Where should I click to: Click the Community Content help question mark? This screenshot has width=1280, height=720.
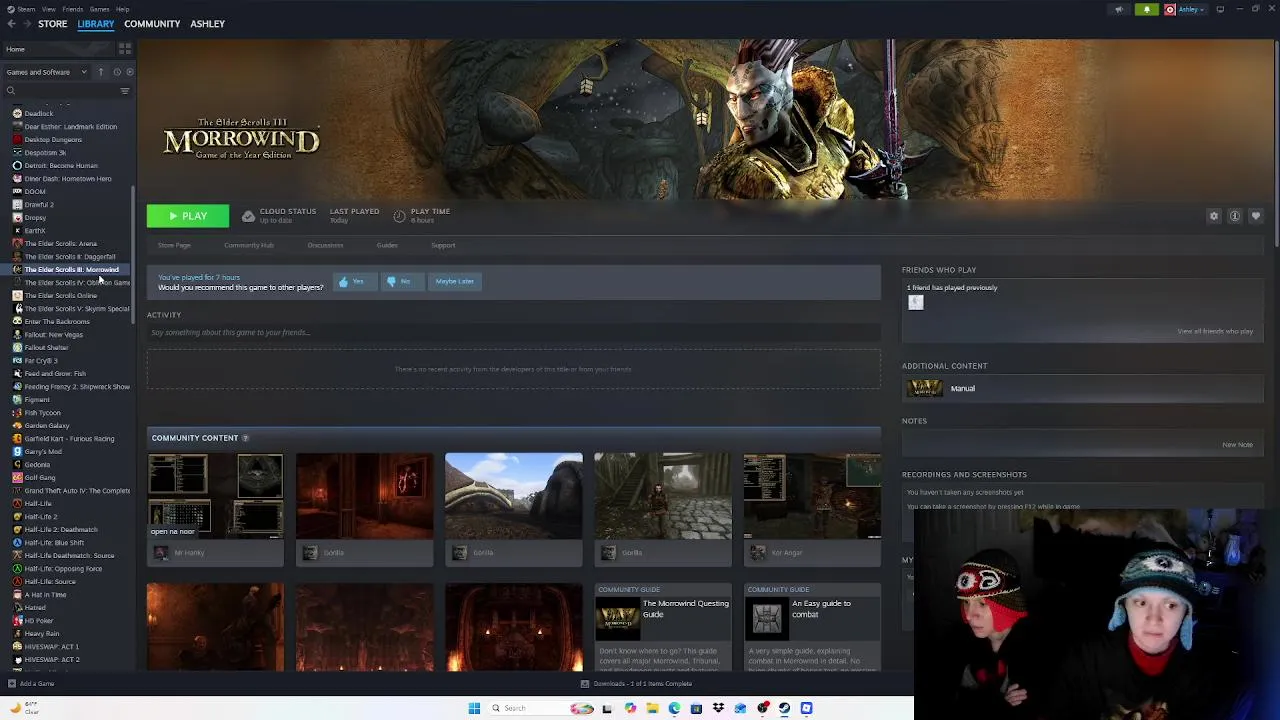point(245,438)
